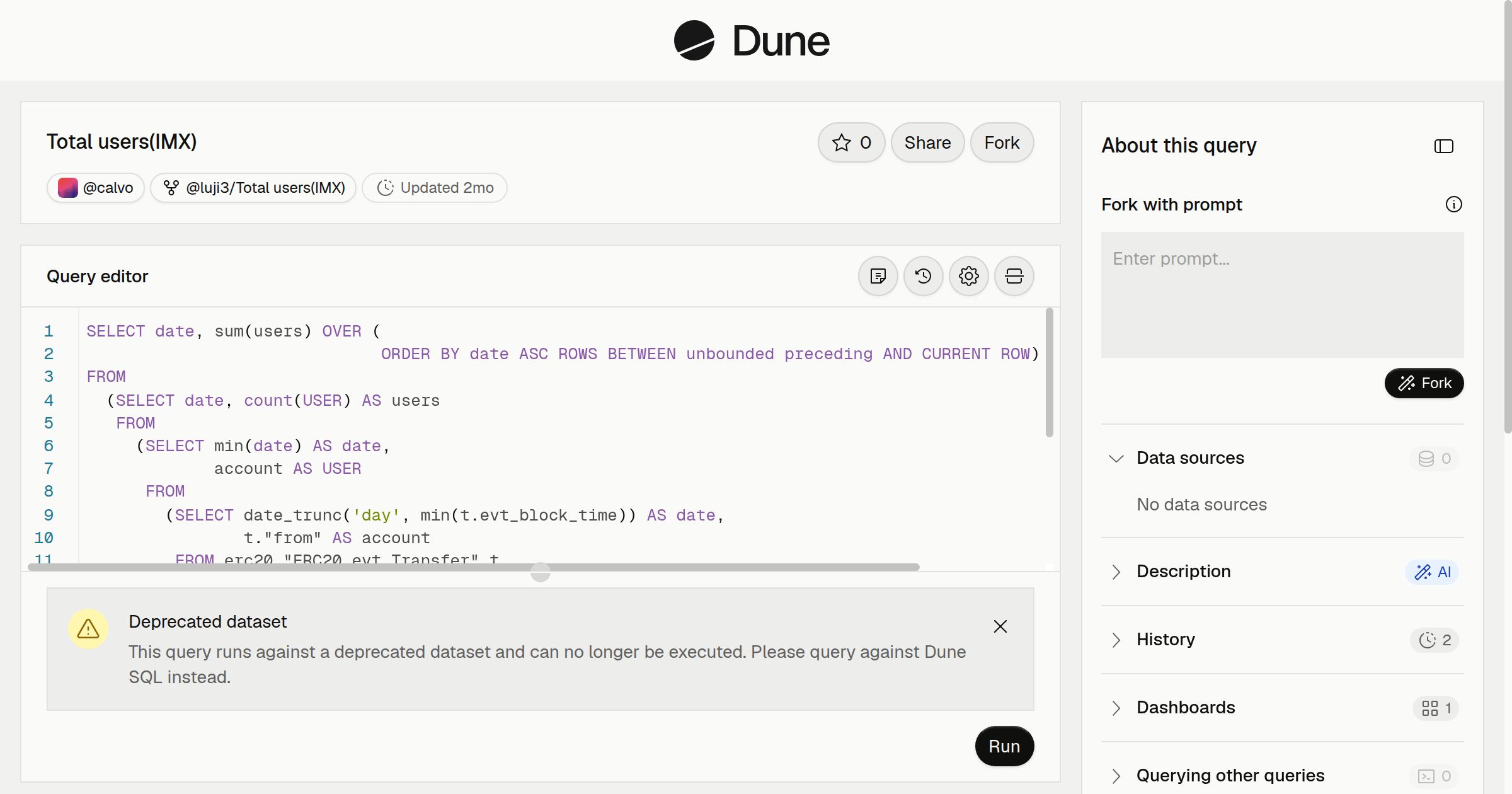Collapse the Data sources section
Screen dimensions: 1512x794
tap(1116, 459)
